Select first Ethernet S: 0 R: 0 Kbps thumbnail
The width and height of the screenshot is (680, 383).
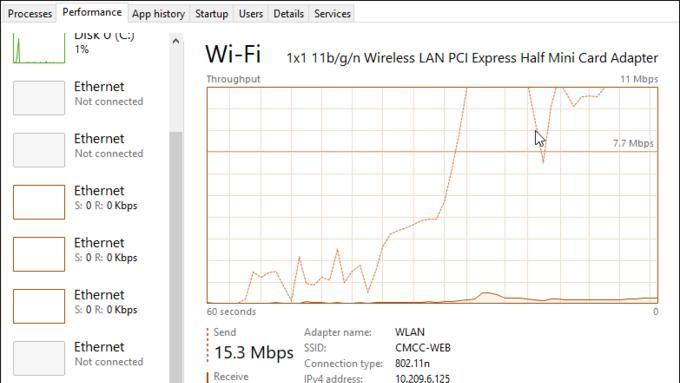click(39, 202)
